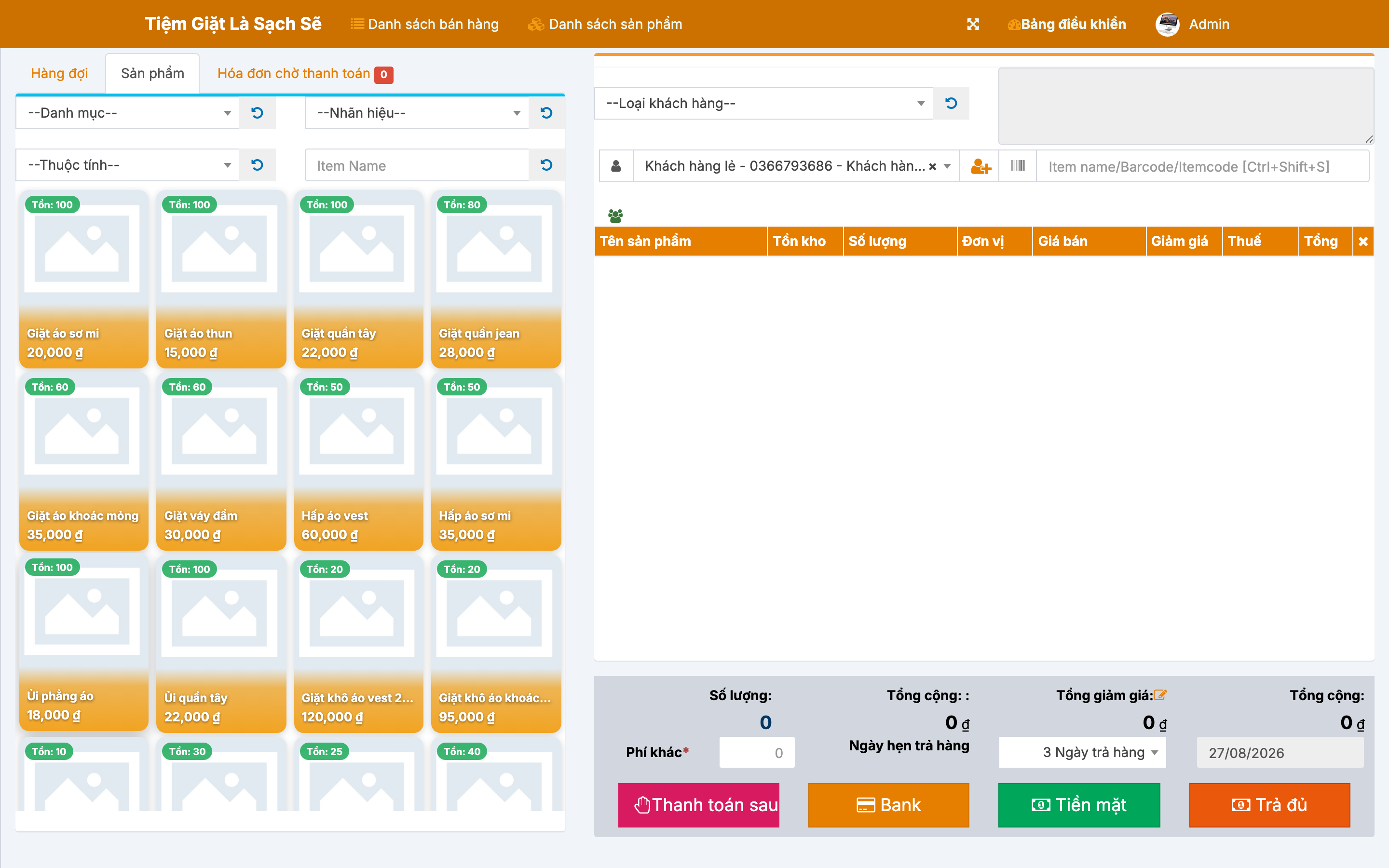Open the 3 Ngày trả hàng dropdown
Image resolution: width=1389 pixels, height=868 pixels.
tap(1082, 753)
